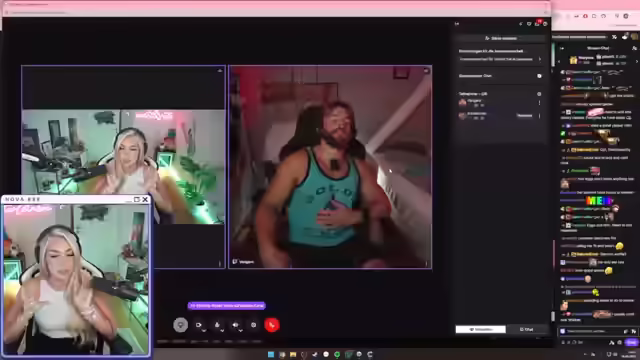The image size is (640, 360).
Task: Select the white participants tab at bottom
Action: [480, 329]
